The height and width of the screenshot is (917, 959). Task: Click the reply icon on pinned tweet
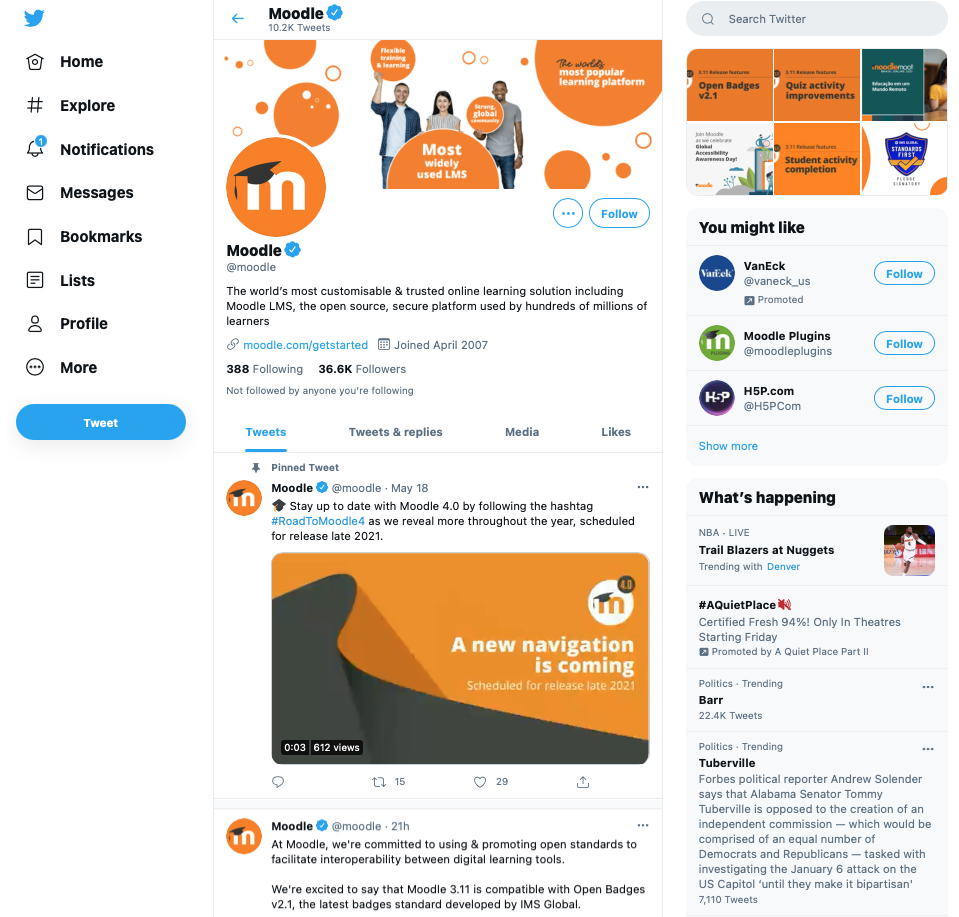point(278,782)
